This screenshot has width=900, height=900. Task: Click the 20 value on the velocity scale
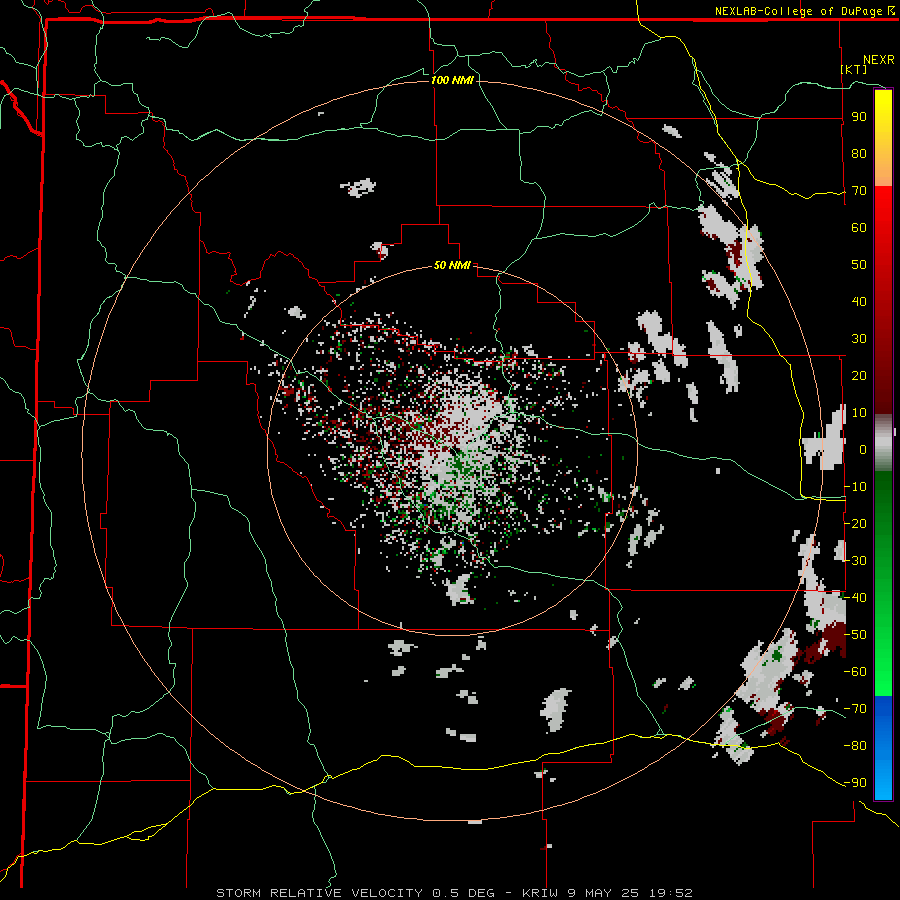(x=859, y=376)
